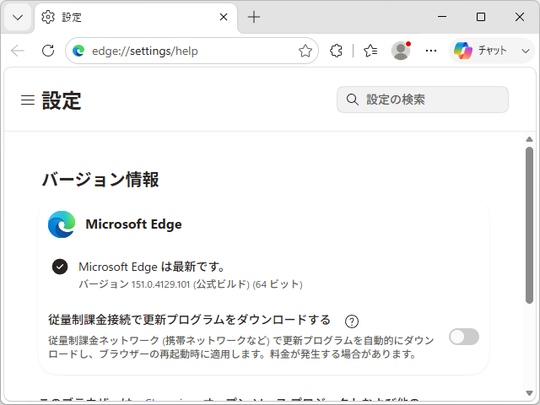Click the Favorites list star icon
Viewport: 540px width, 405px height.
tap(370, 51)
